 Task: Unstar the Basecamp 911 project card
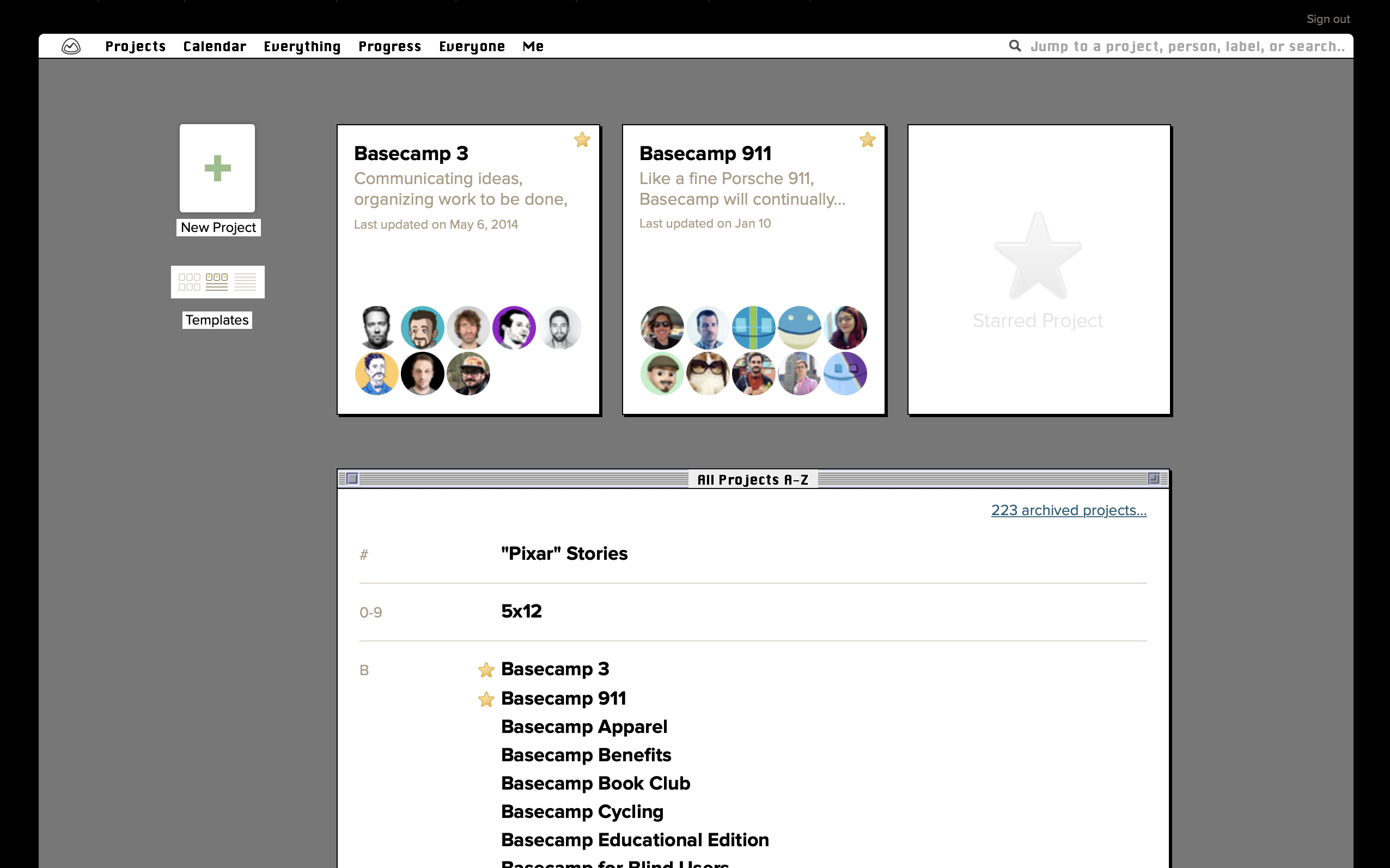point(867,139)
